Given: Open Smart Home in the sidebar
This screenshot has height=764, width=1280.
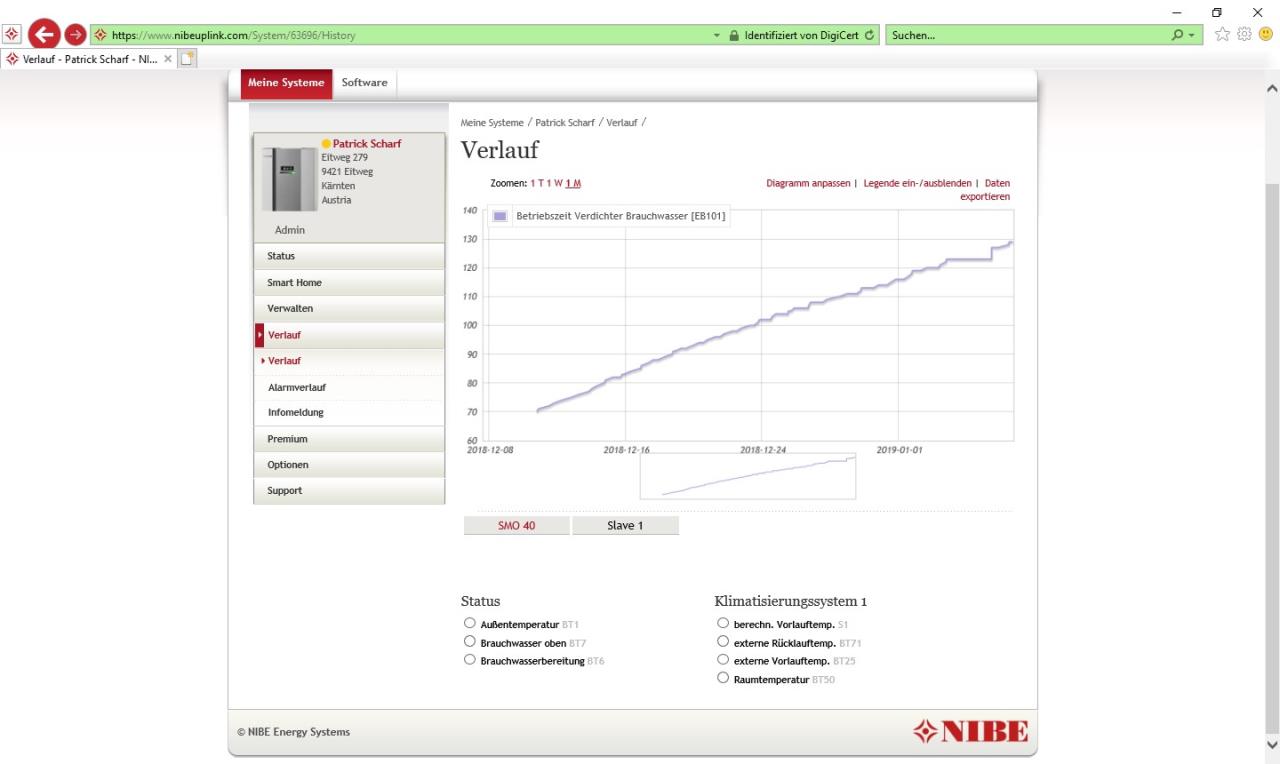Looking at the screenshot, I should tap(349, 283).
